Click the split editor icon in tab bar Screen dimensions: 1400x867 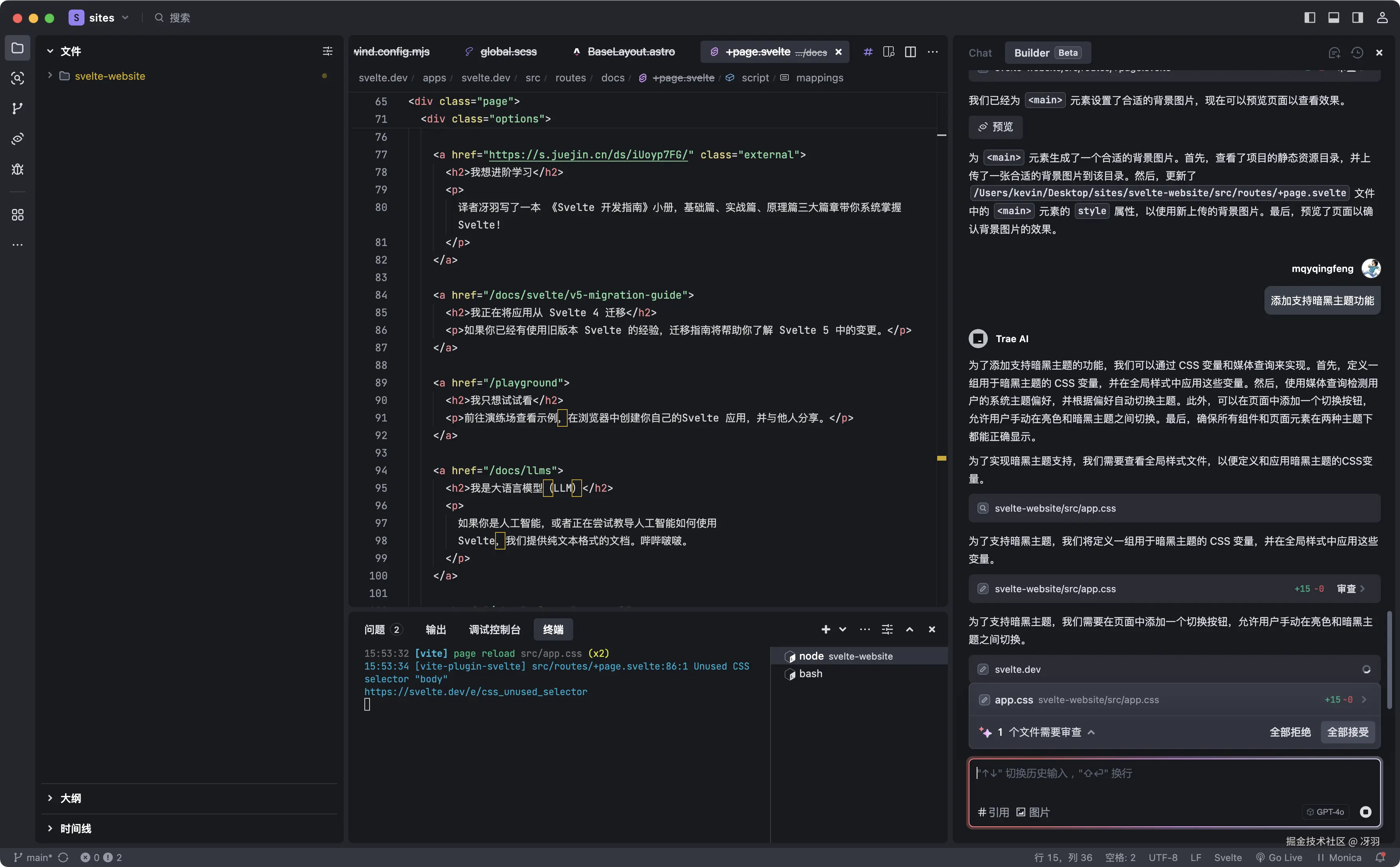pyautogui.click(x=910, y=52)
